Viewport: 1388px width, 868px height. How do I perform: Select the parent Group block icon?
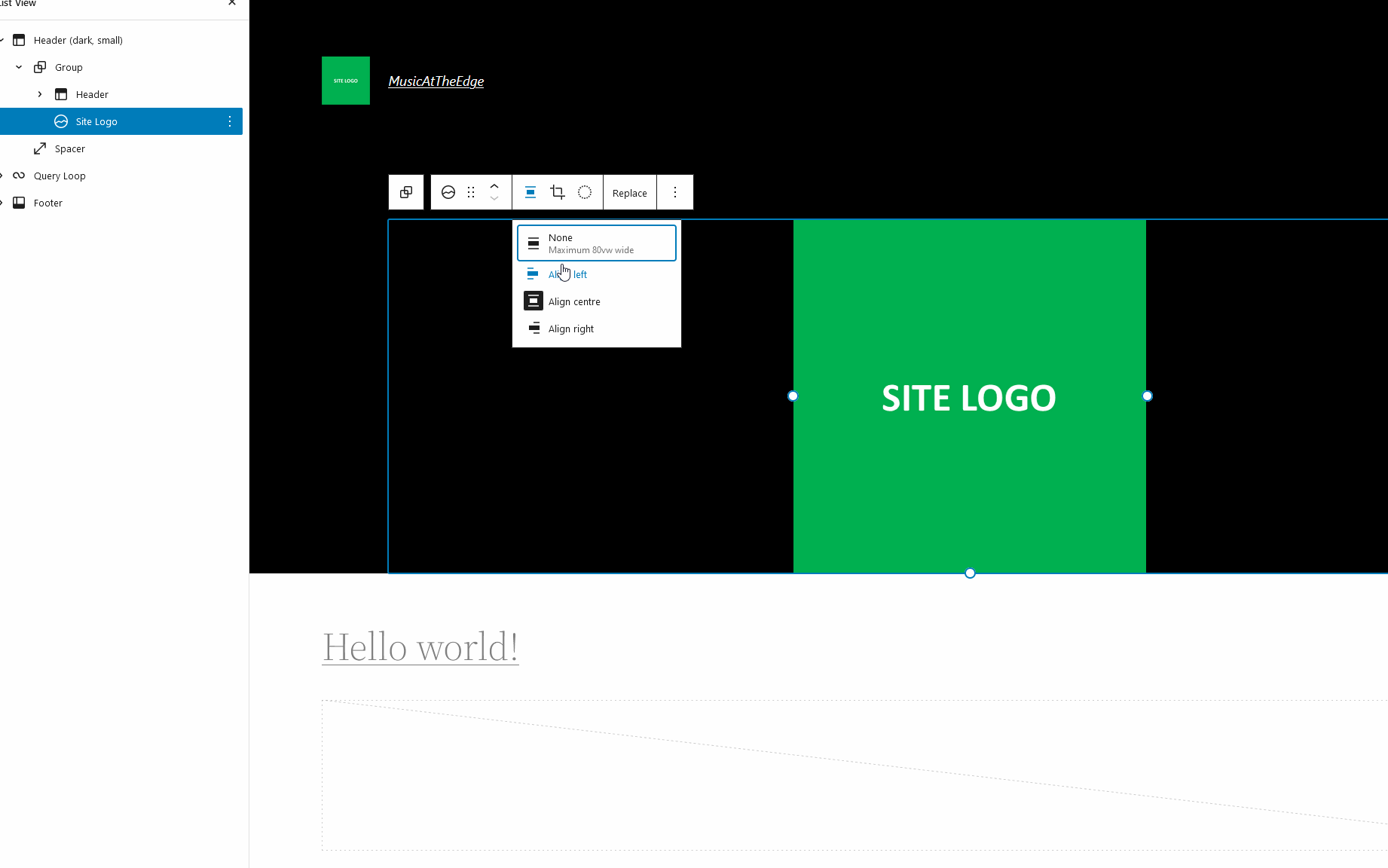pyautogui.click(x=406, y=192)
